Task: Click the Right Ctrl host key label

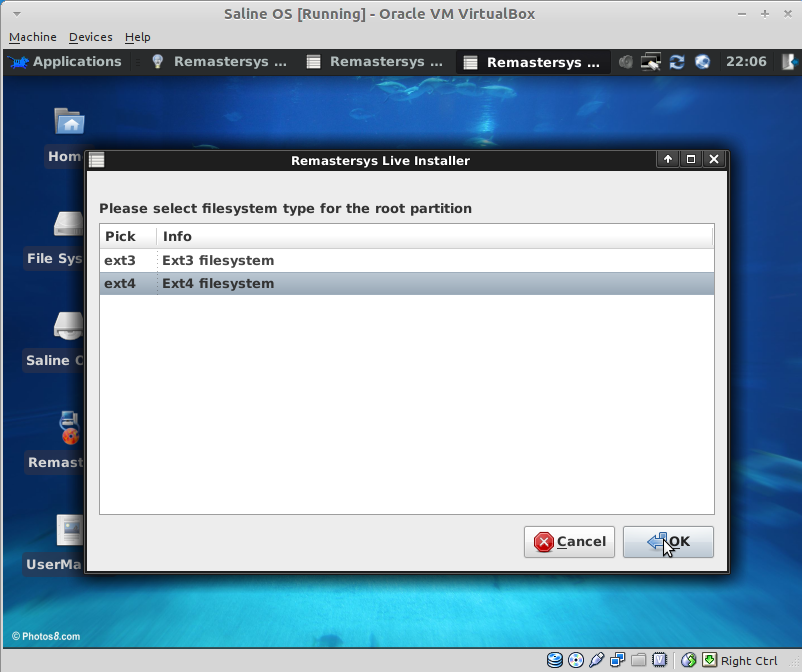Action: pos(749,661)
